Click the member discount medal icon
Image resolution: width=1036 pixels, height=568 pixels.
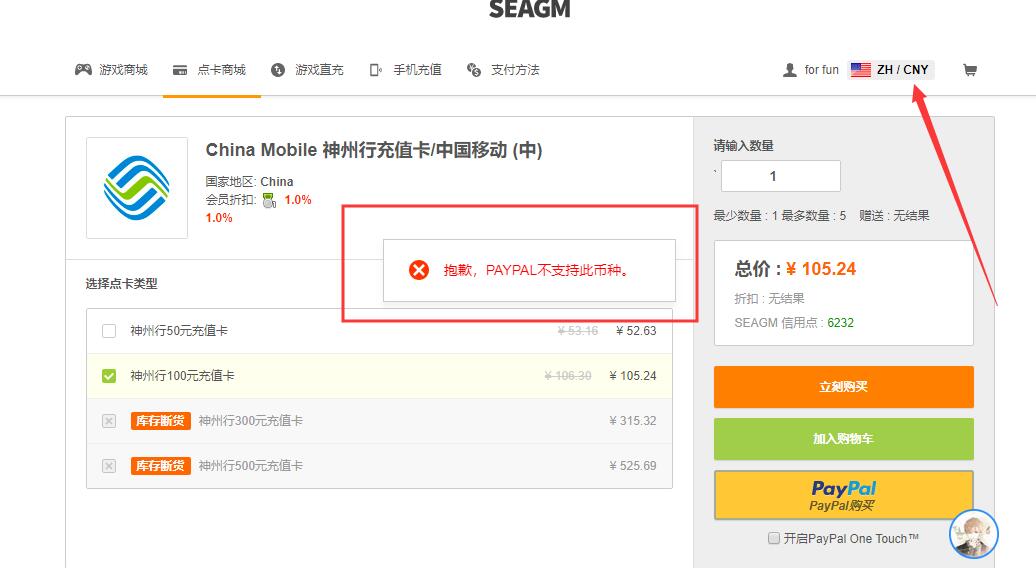269,200
